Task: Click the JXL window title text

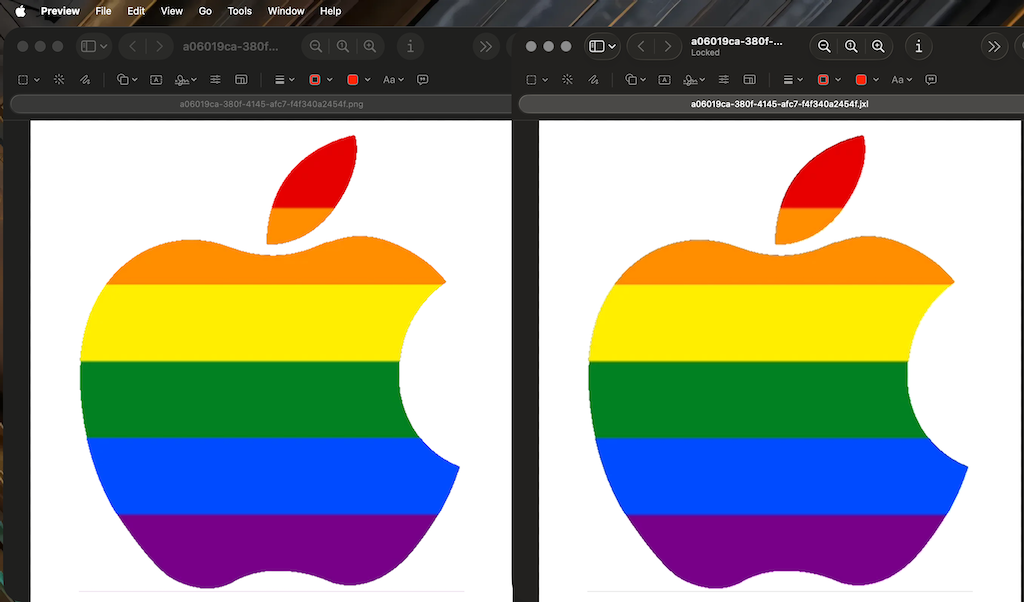Action: coord(737,41)
